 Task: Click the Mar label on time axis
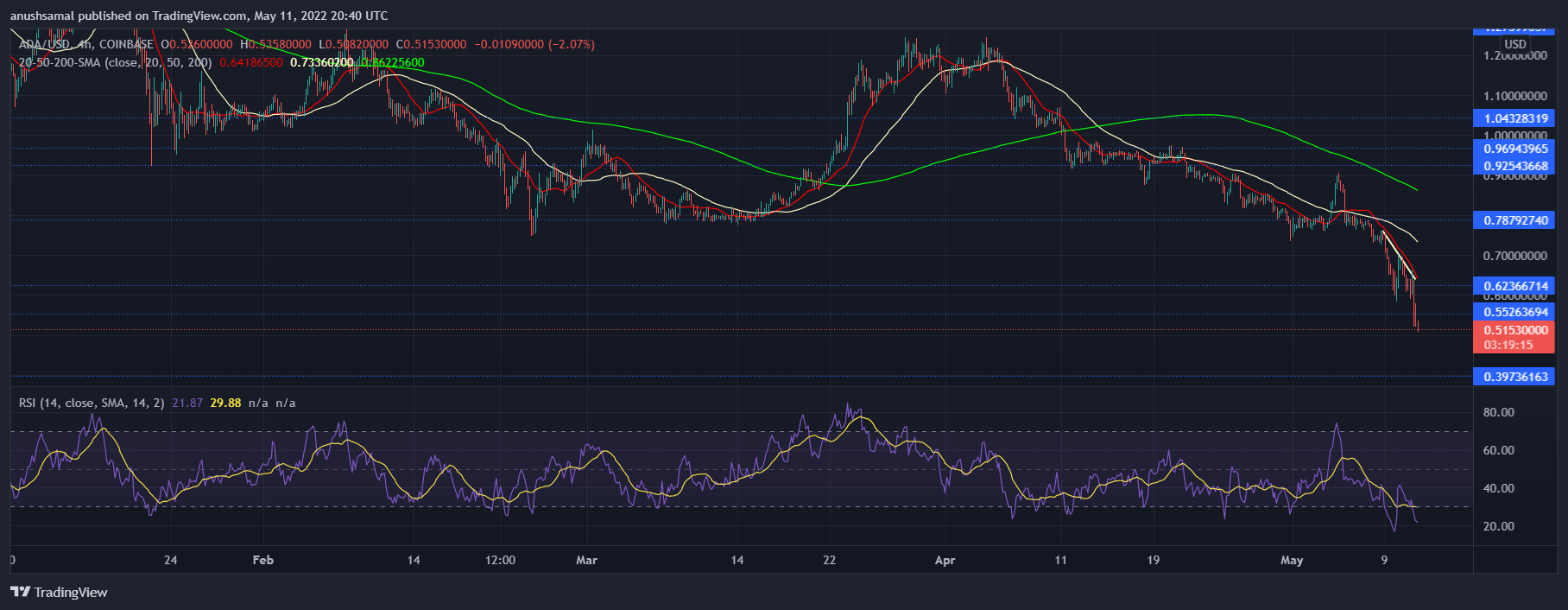pyautogui.click(x=587, y=560)
